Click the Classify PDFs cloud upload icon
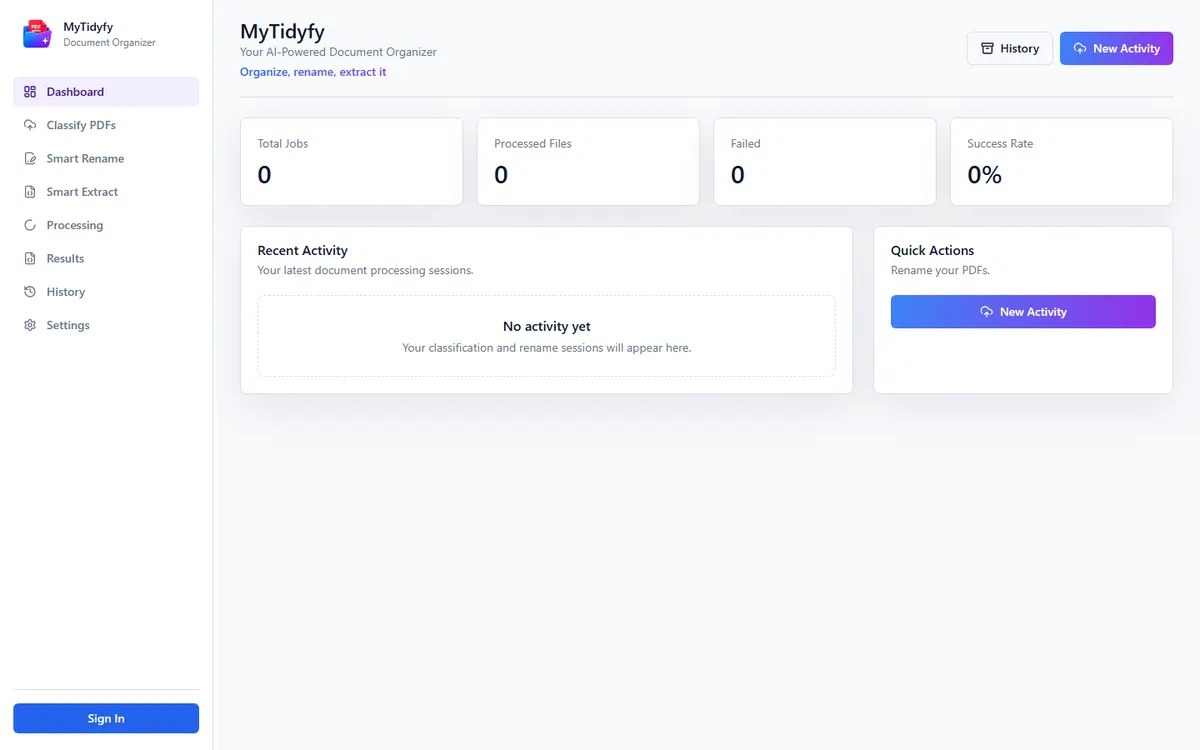 pos(30,125)
